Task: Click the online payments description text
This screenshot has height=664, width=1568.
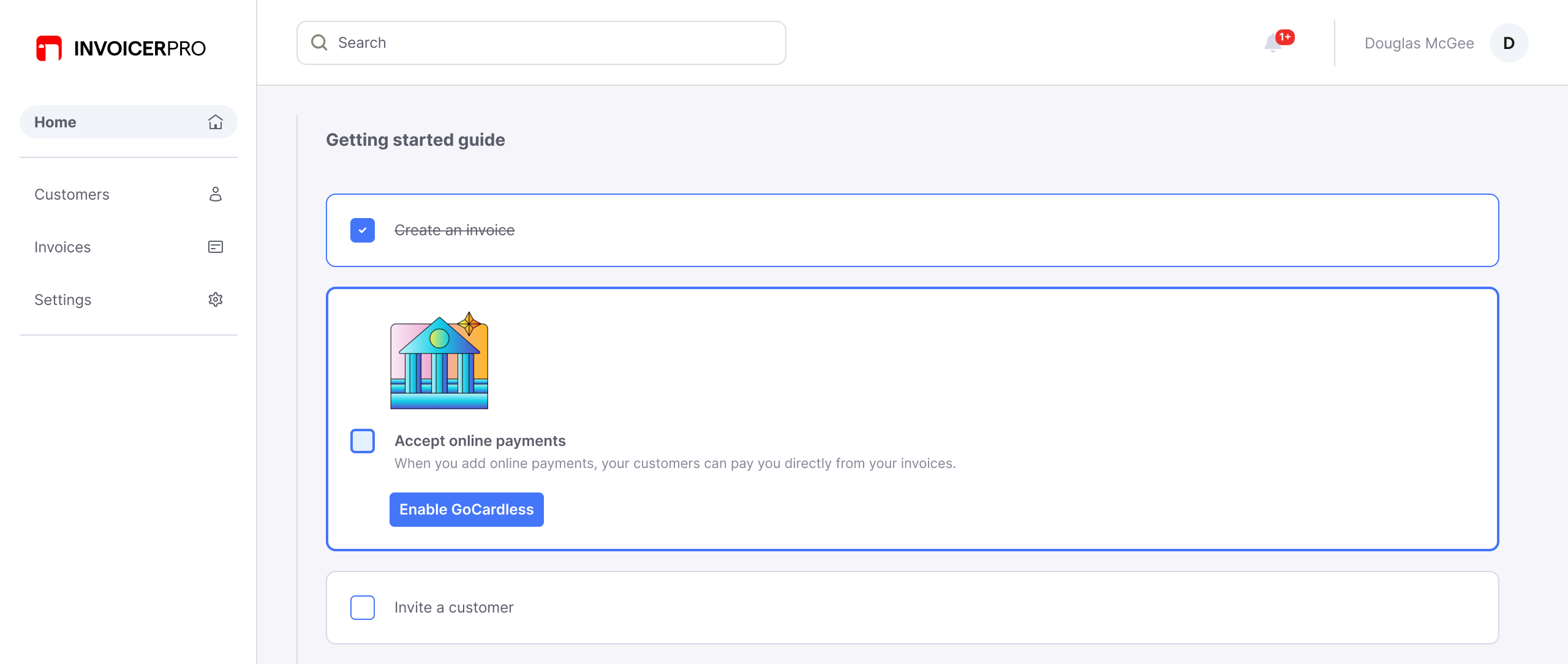Action: 675,464
